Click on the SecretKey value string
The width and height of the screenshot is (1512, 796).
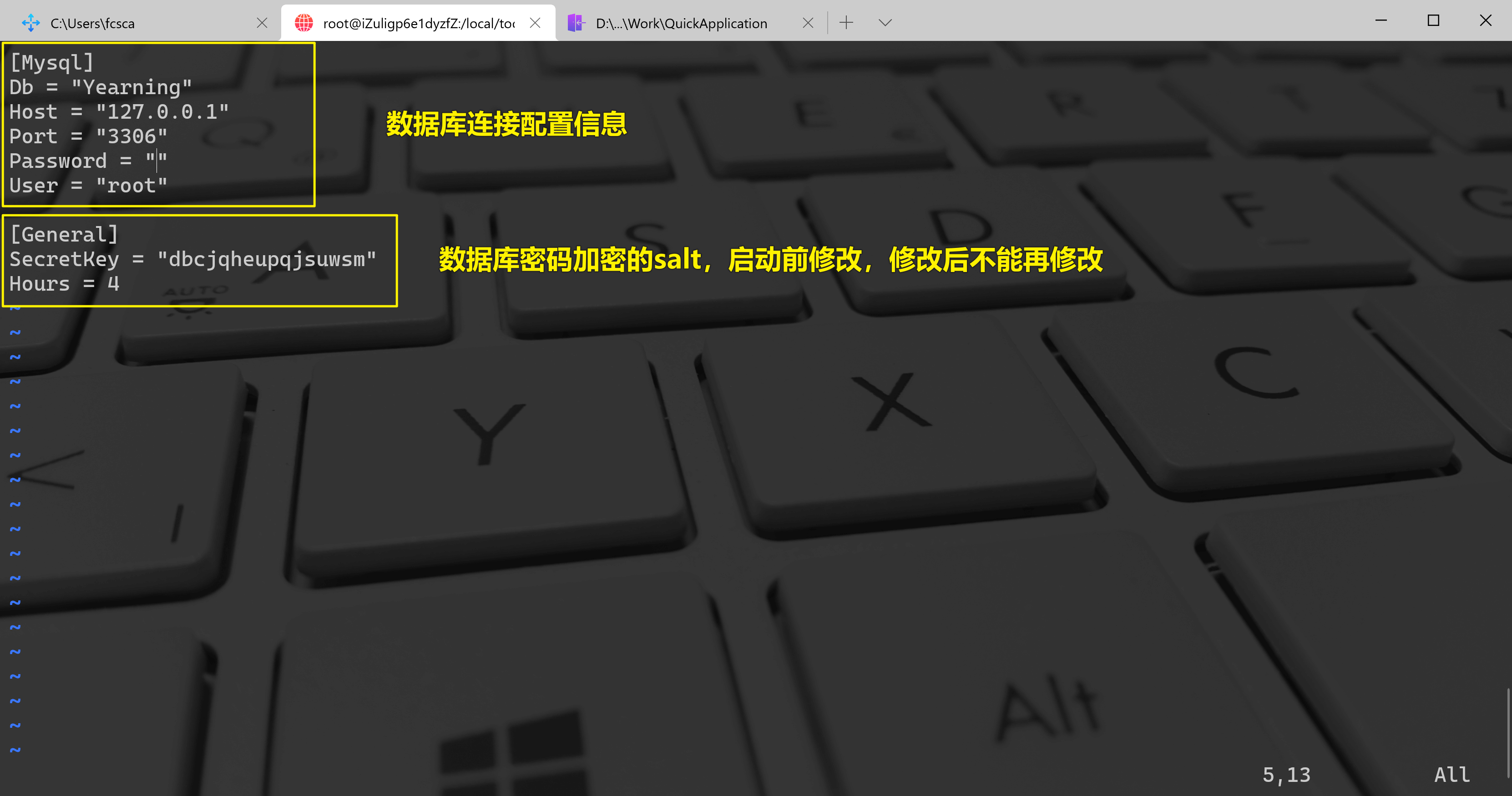coord(267,259)
